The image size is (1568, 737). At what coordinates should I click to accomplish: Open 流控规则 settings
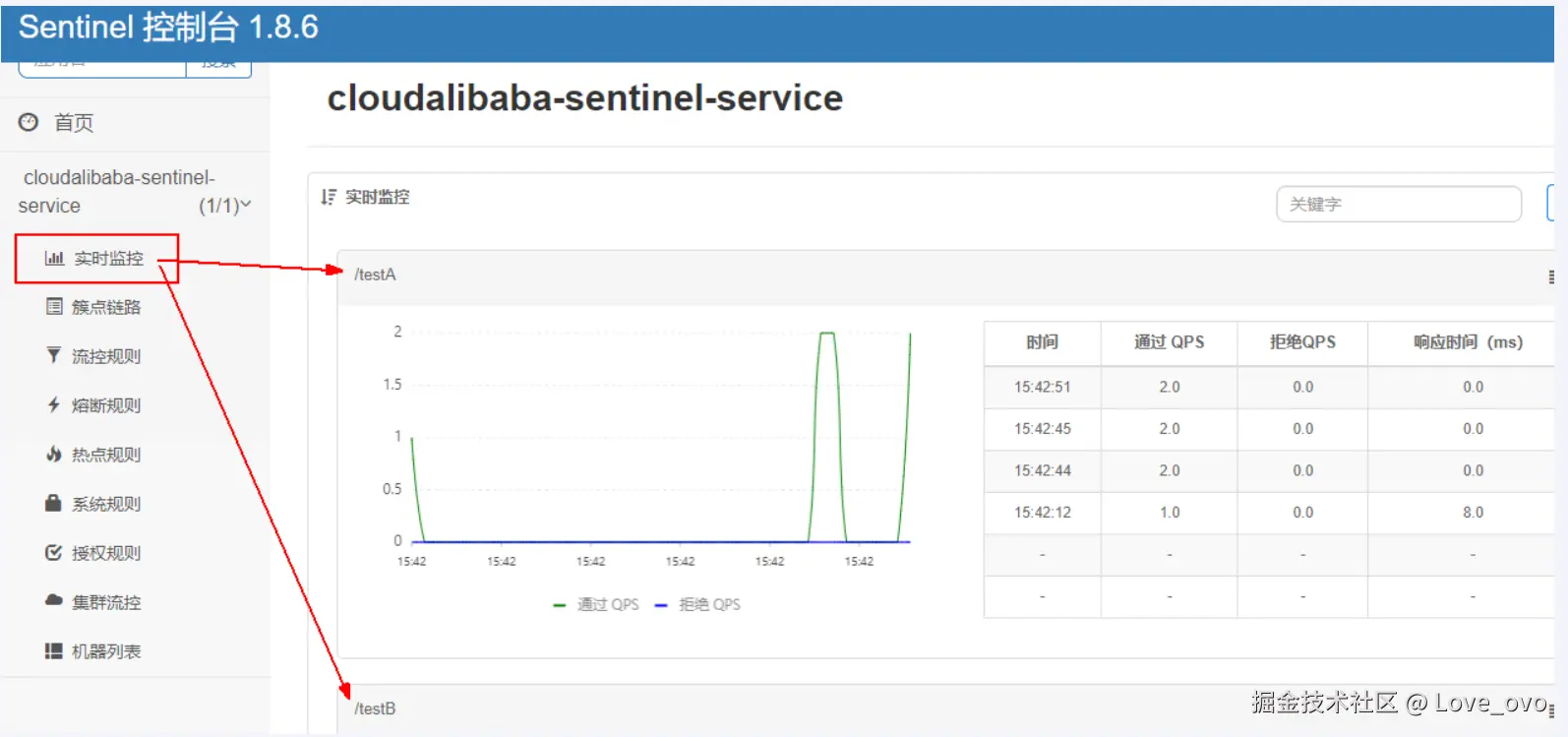click(x=106, y=356)
